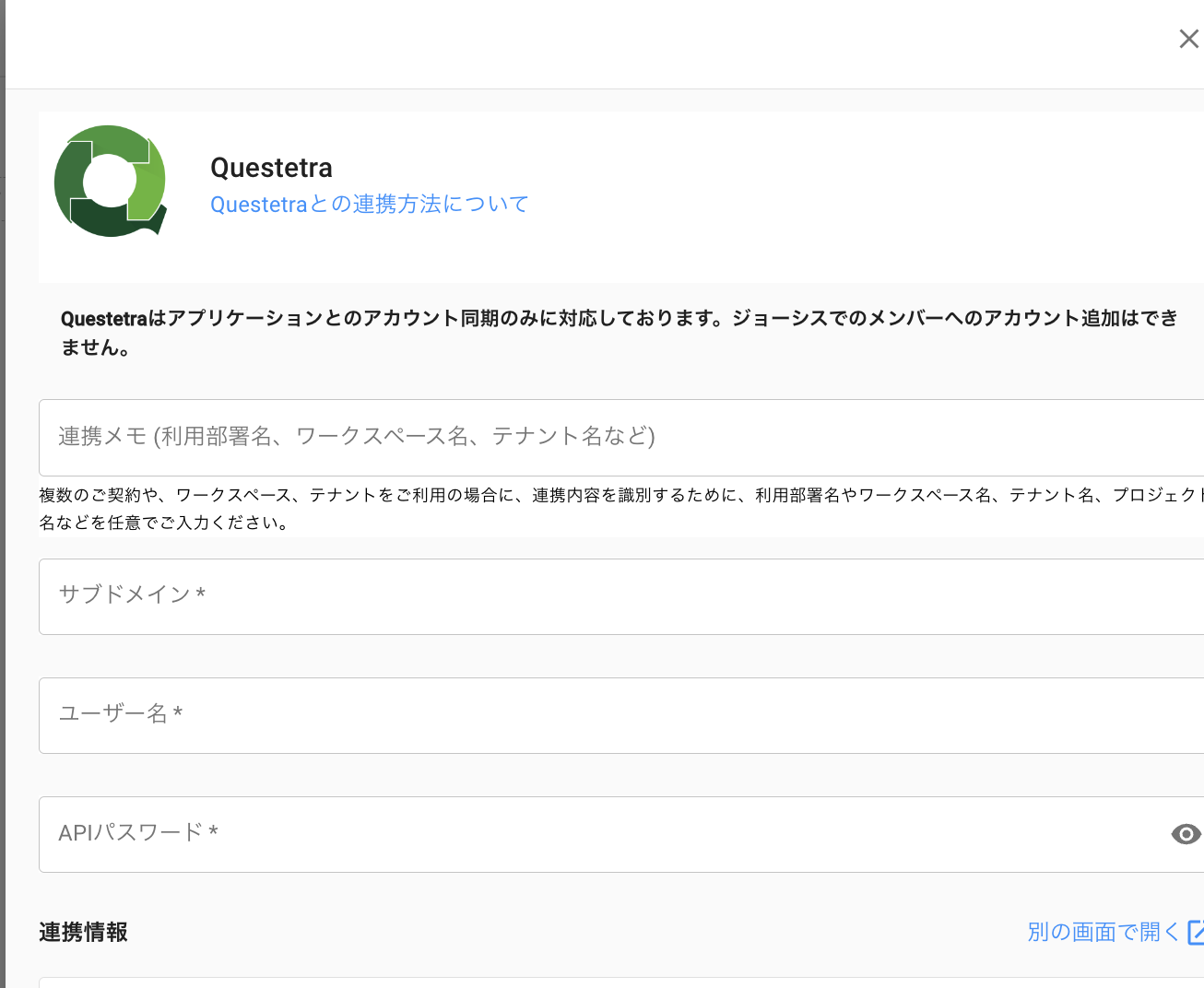Open the Questetraとの連携方法について link
This screenshot has height=988, width=1204.
click(x=369, y=204)
